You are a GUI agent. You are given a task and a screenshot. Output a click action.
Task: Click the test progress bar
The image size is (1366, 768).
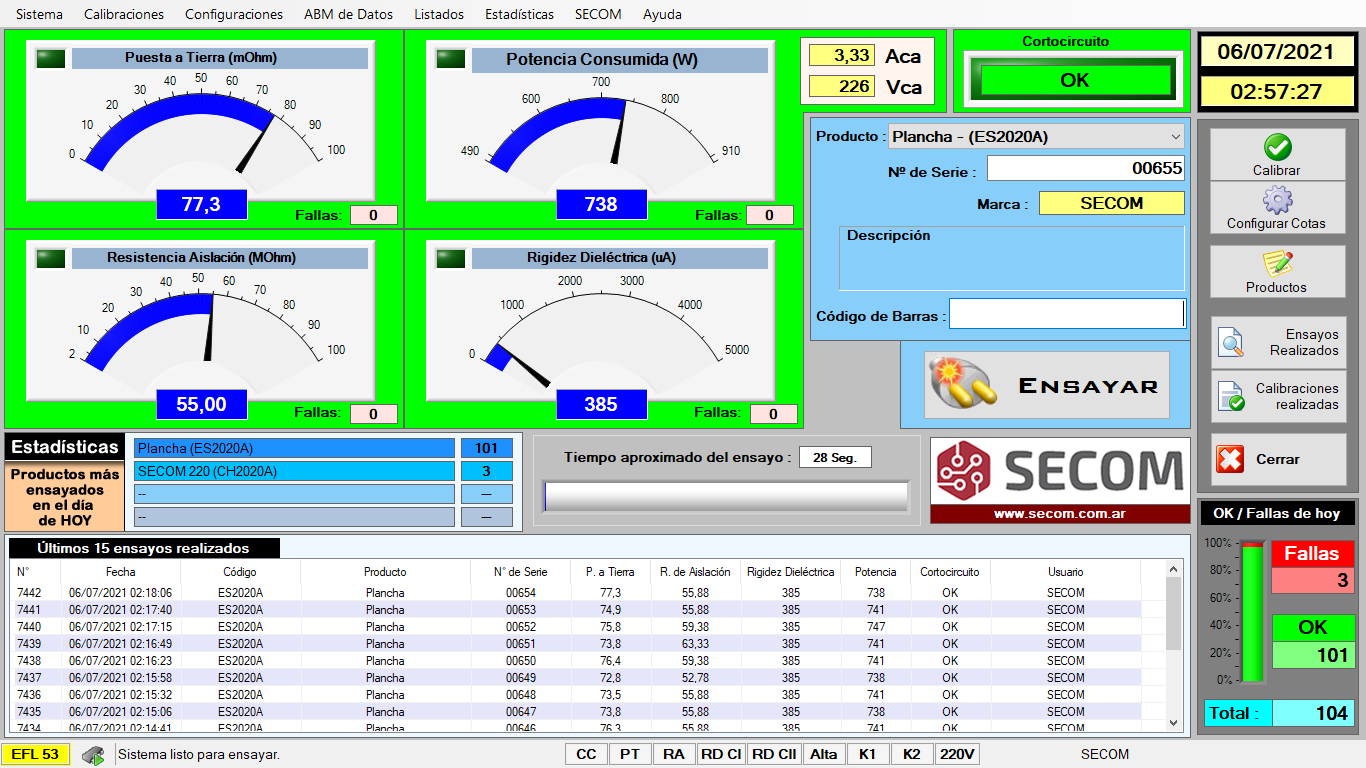click(726, 497)
